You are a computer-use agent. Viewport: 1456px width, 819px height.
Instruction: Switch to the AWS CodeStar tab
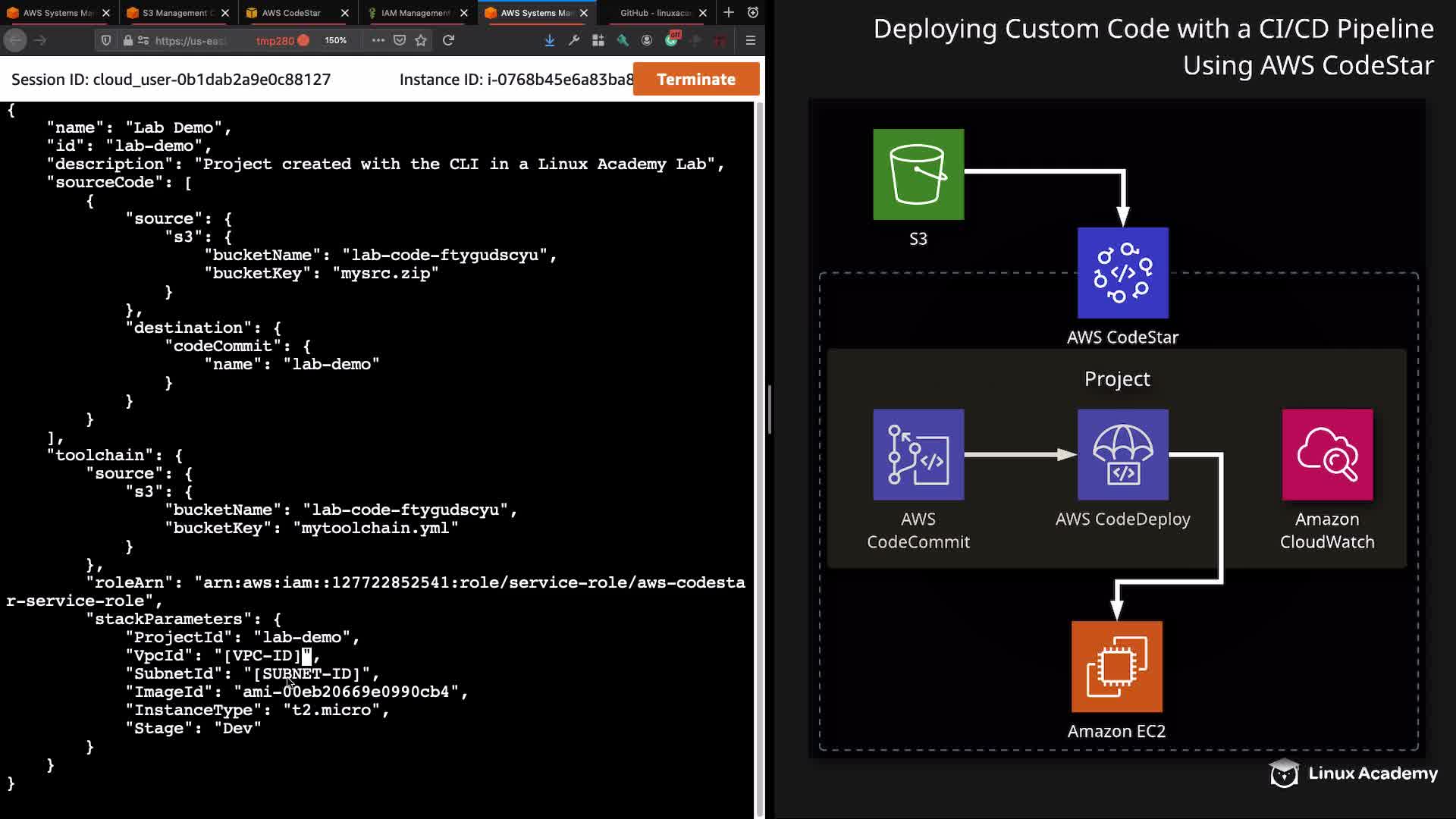pyautogui.click(x=291, y=13)
